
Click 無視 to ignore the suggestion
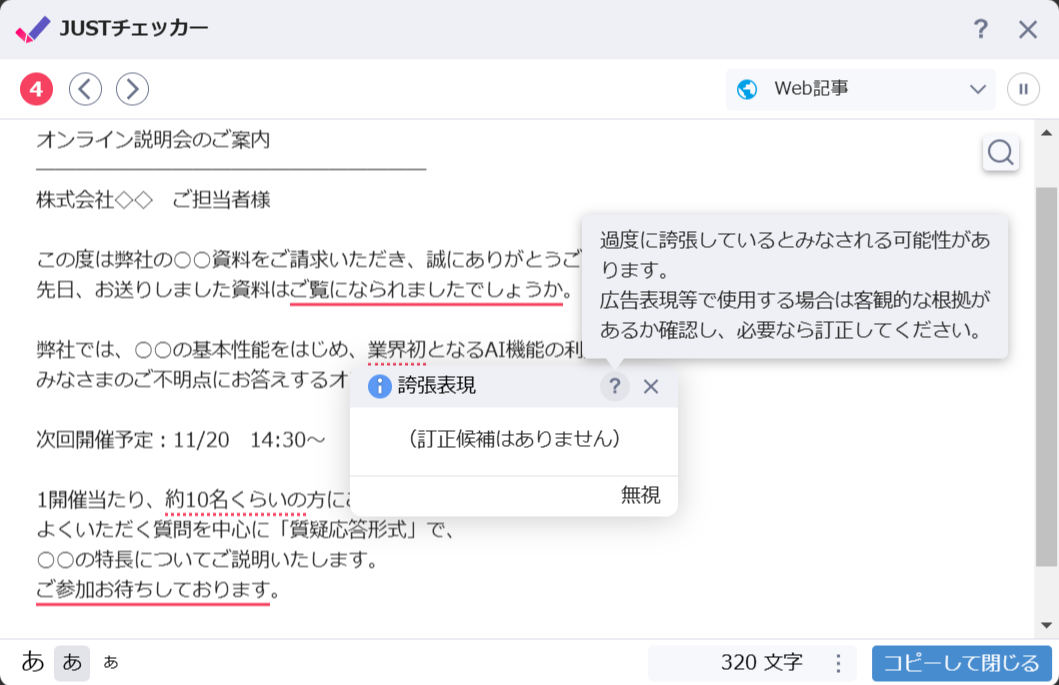pyautogui.click(x=640, y=495)
